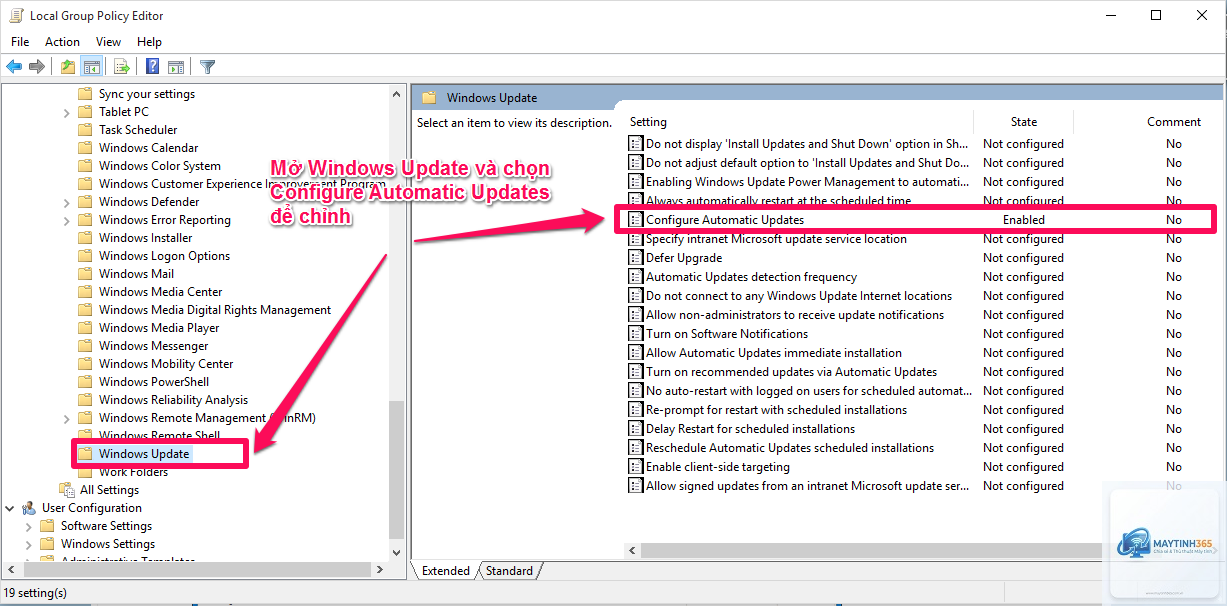Select Do not connect to Windows Update Internet locations
The height and width of the screenshot is (606, 1227).
click(x=799, y=296)
